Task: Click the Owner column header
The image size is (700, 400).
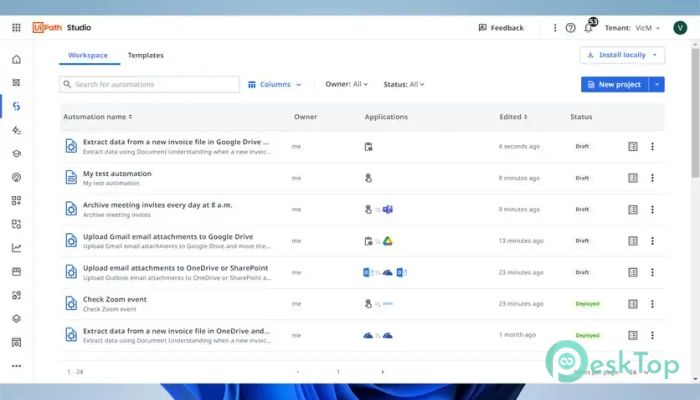Action: click(x=305, y=117)
